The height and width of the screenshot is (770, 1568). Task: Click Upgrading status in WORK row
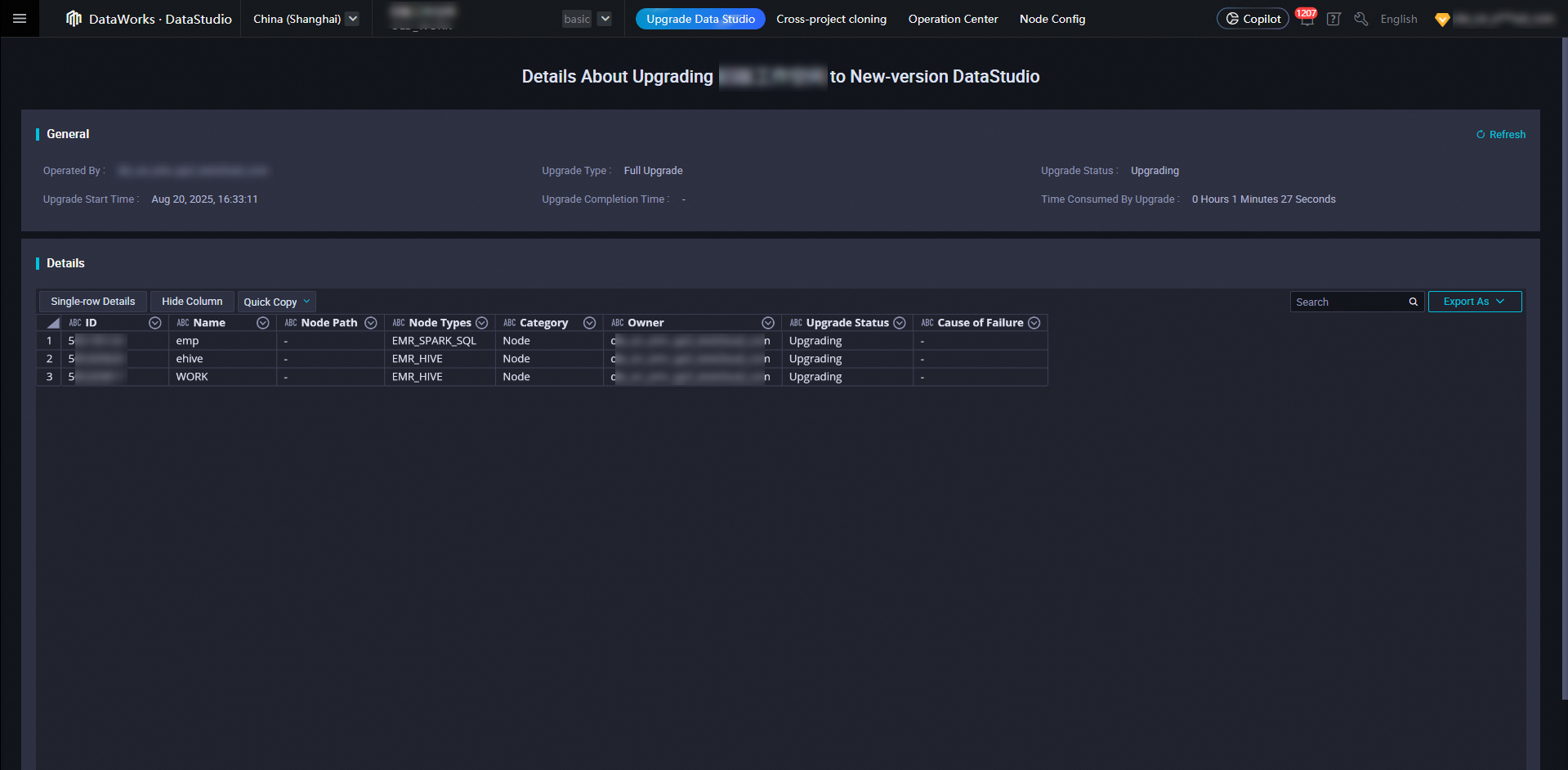[847, 377]
